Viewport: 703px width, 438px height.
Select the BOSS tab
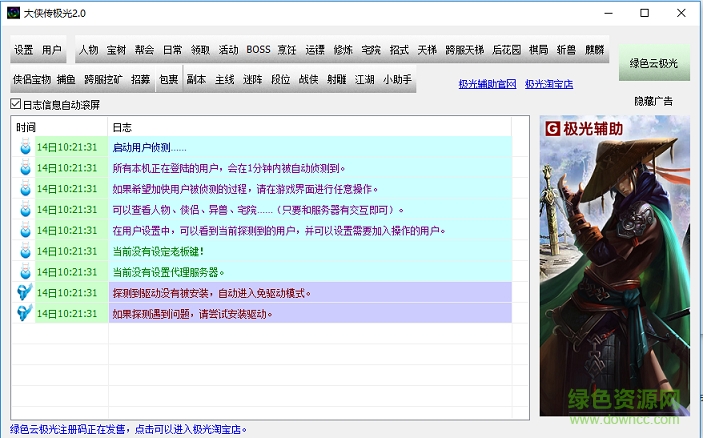tap(258, 50)
